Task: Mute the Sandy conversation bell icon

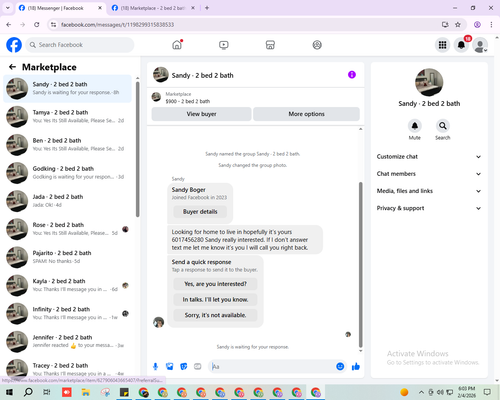Action: pos(415,126)
